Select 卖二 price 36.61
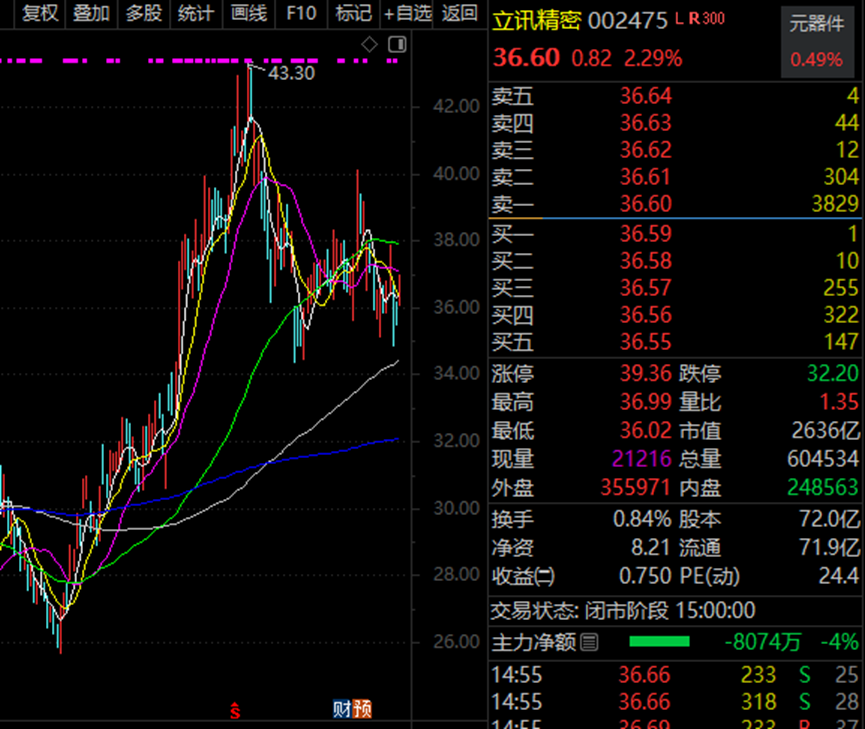This screenshot has width=865, height=729. [645, 177]
